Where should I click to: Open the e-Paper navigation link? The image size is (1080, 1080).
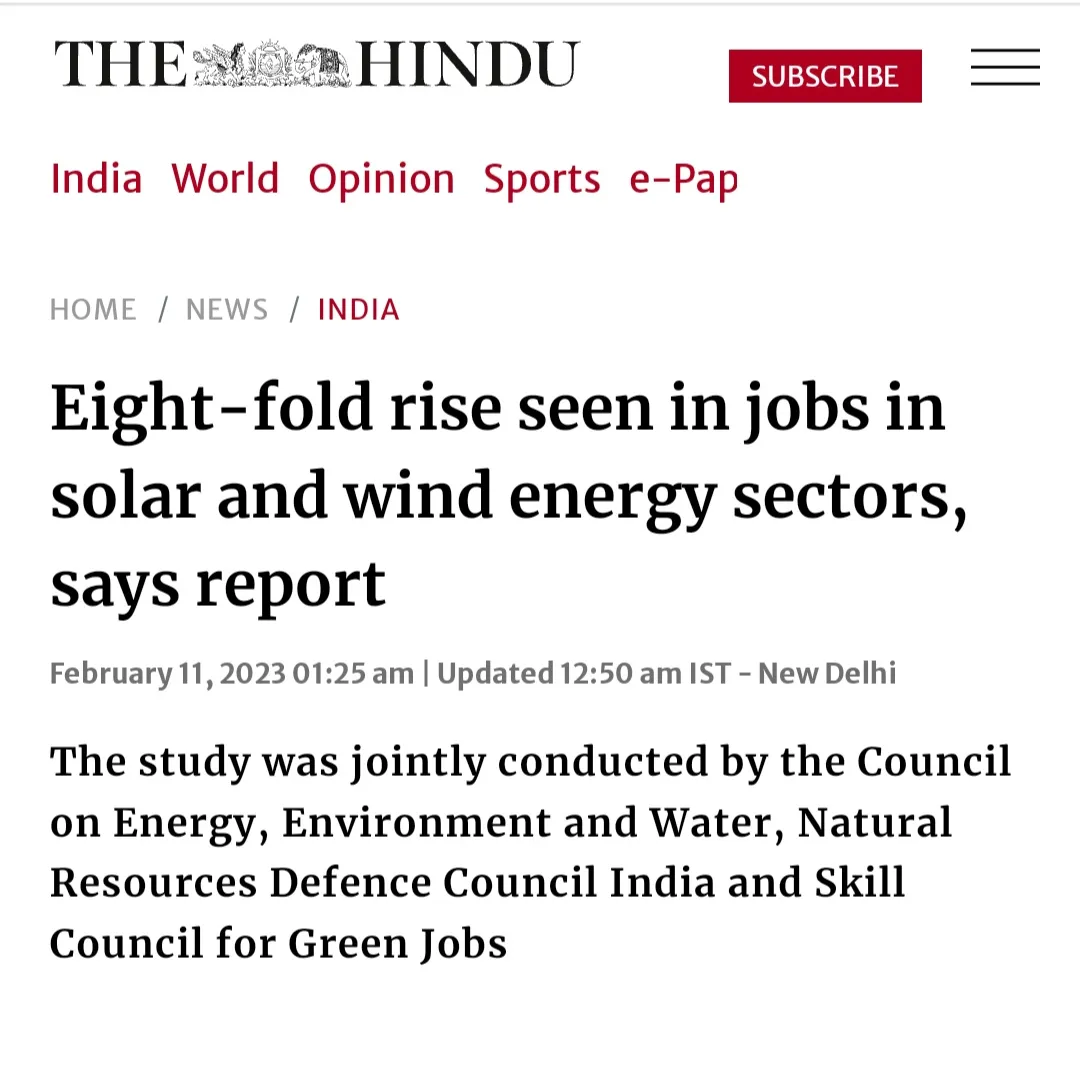coord(683,180)
